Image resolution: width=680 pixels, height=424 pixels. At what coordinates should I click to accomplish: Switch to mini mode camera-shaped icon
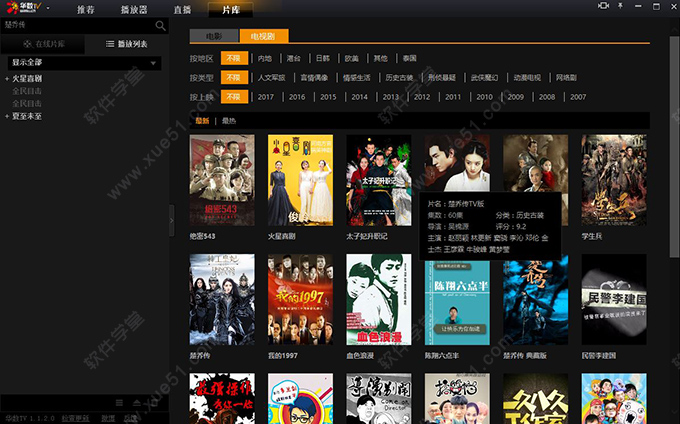point(603,6)
